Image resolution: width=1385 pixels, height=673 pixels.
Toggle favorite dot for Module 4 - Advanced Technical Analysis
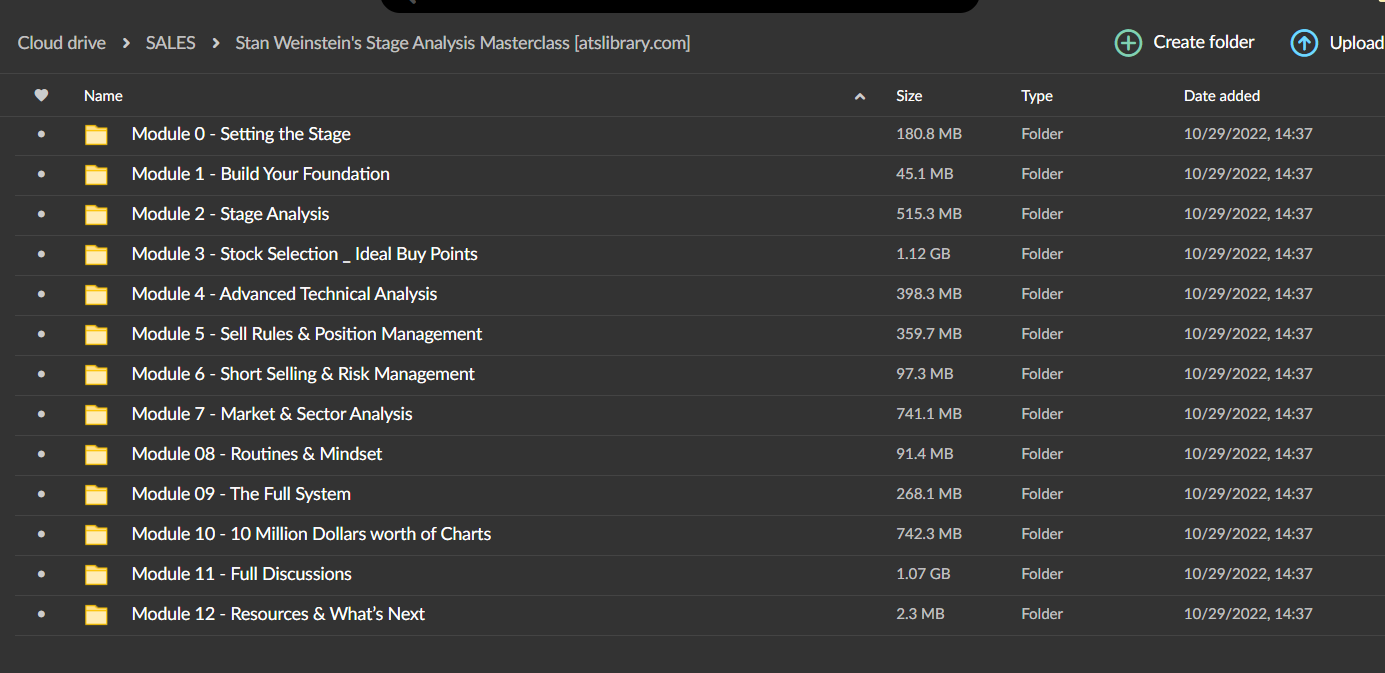[41, 294]
